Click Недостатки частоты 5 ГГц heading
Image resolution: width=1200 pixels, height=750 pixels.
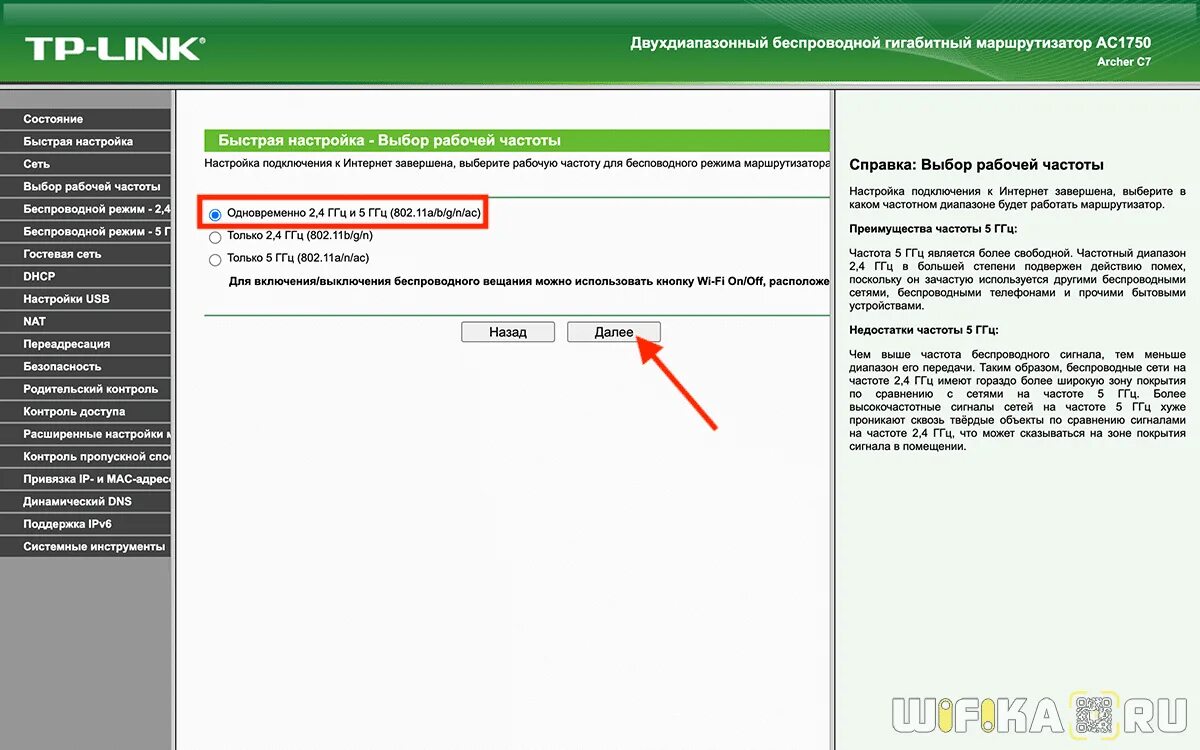click(923, 329)
